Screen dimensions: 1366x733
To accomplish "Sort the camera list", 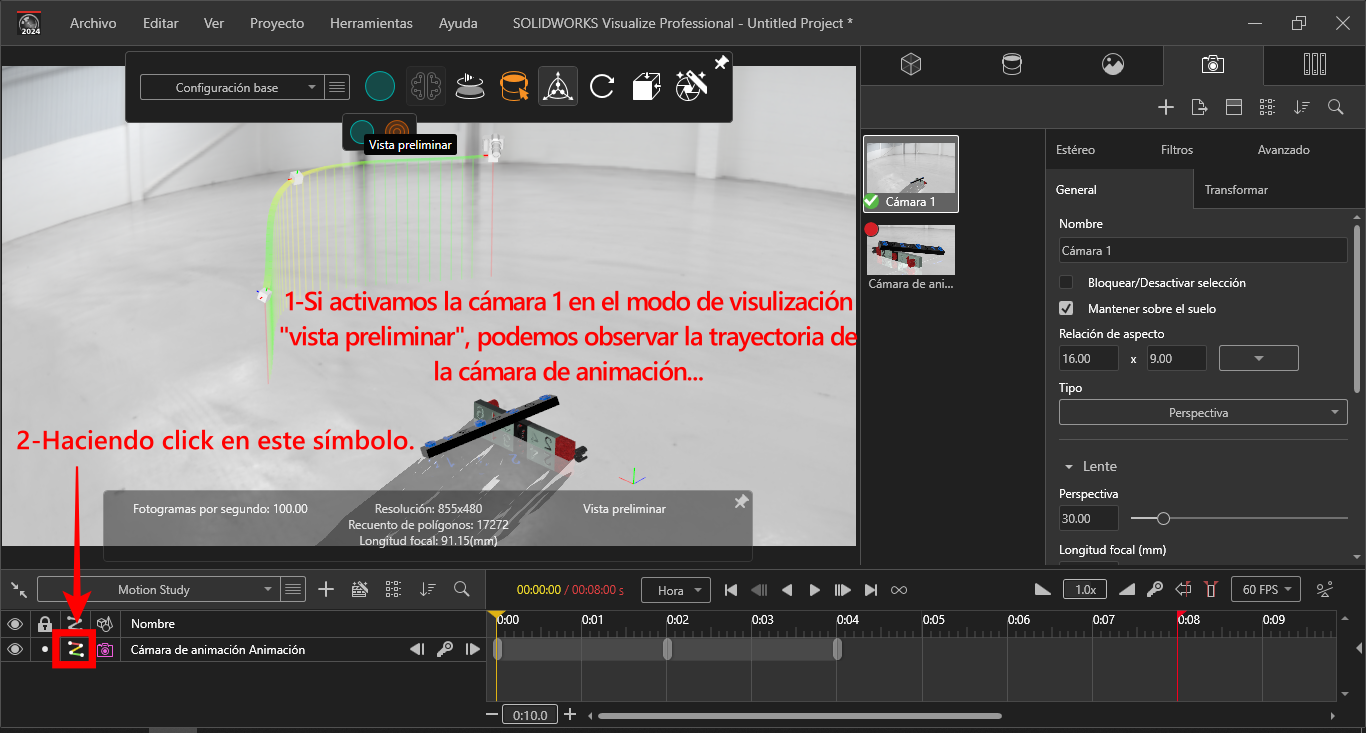I will click(x=1302, y=107).
